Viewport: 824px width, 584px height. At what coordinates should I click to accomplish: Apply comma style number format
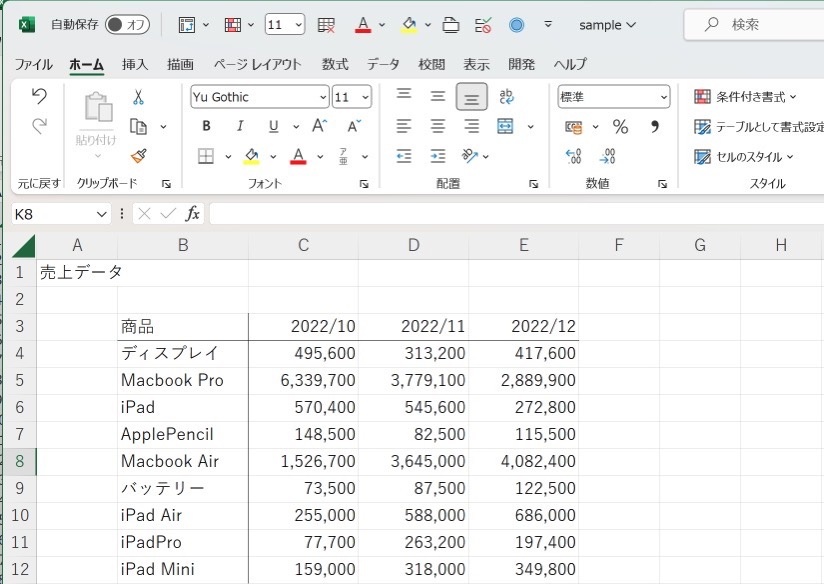pos(654,126)
